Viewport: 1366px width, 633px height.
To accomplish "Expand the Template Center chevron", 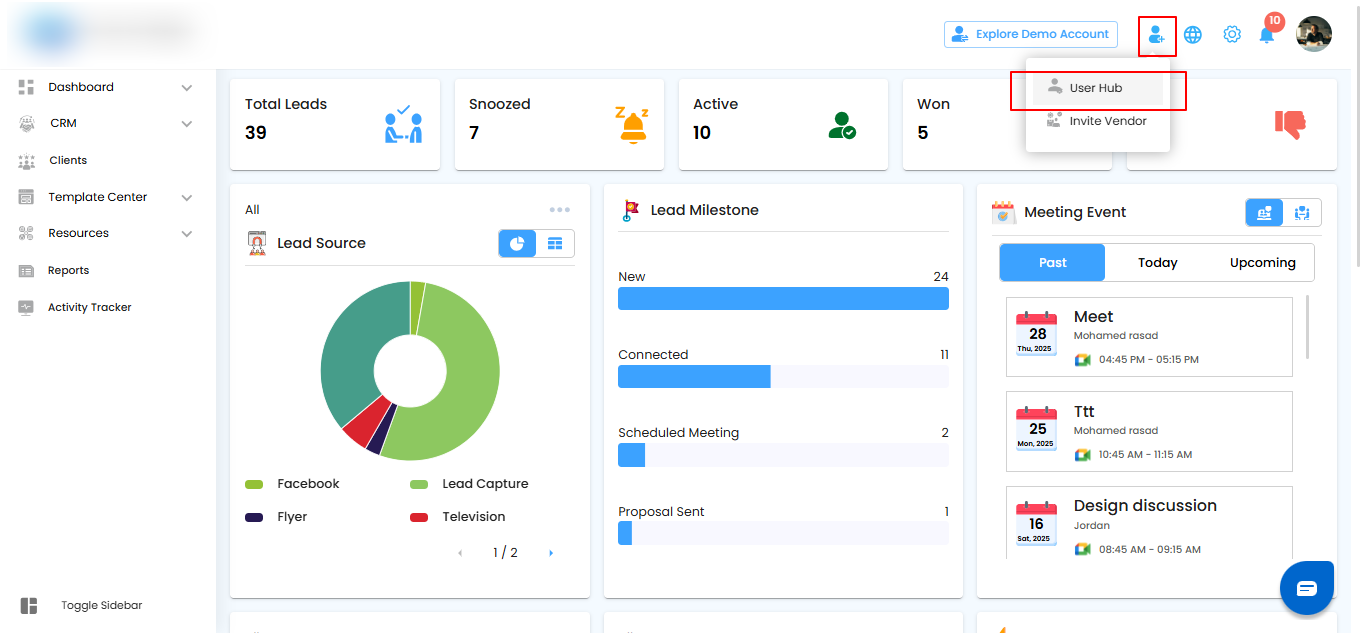I will click(186, 198).
